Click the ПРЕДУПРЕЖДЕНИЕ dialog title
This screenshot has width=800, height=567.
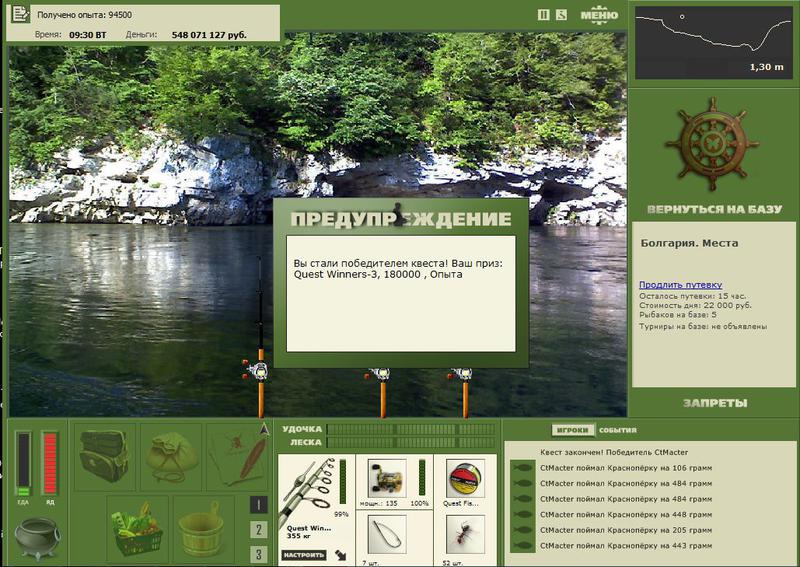[x=401, y=219]
